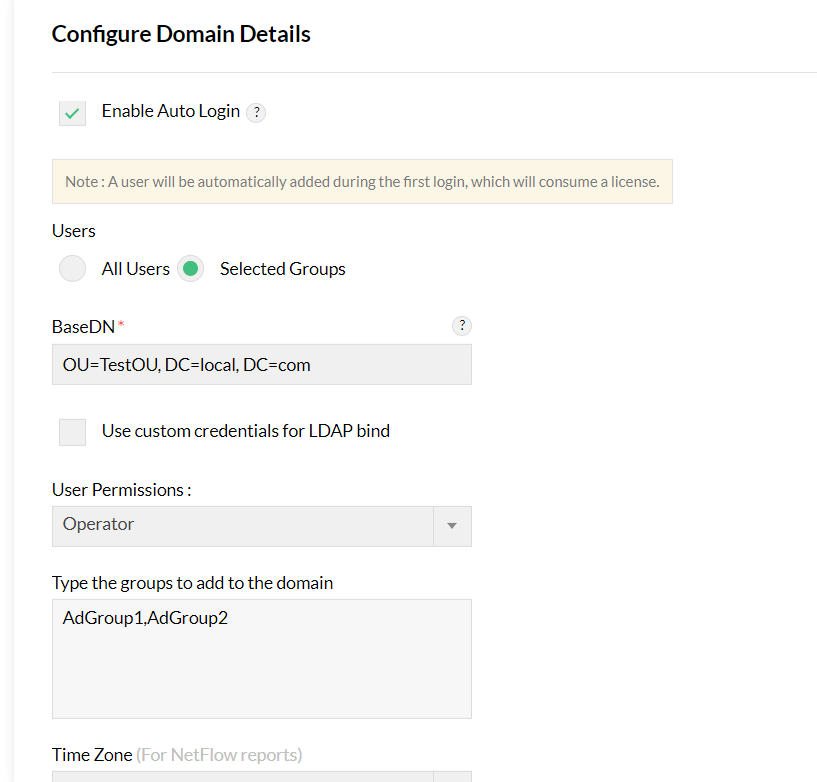Select the Selected Groups radio button
The image size is (817, 782).
coord(190,269)
